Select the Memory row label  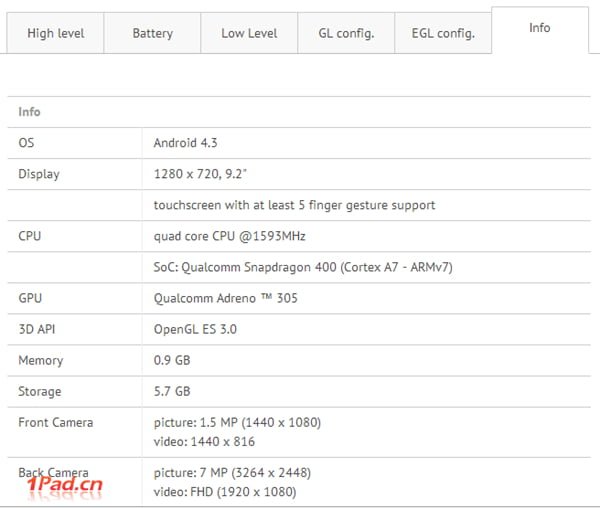coord(41,360)
